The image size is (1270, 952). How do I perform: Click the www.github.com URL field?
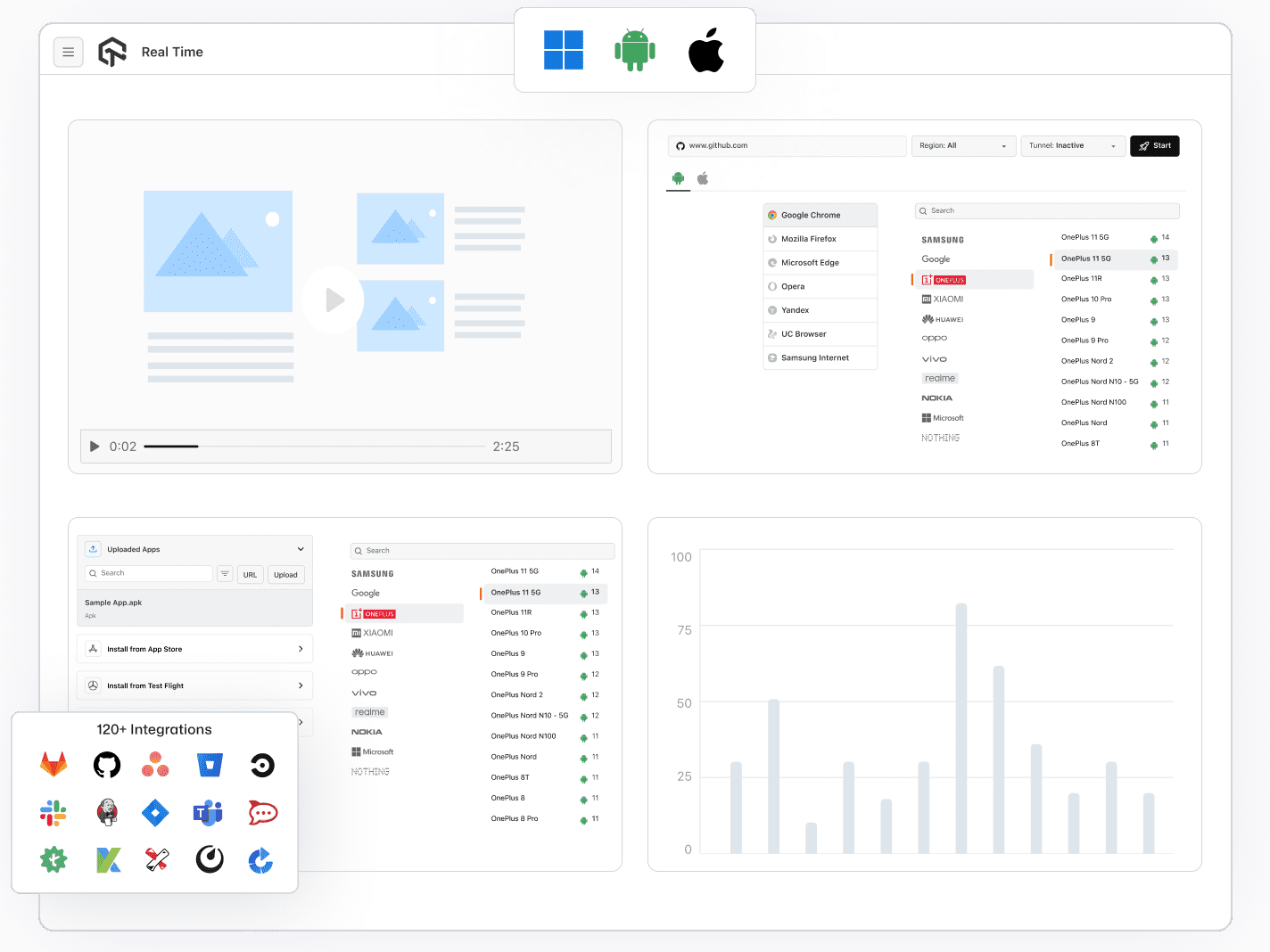788,145
